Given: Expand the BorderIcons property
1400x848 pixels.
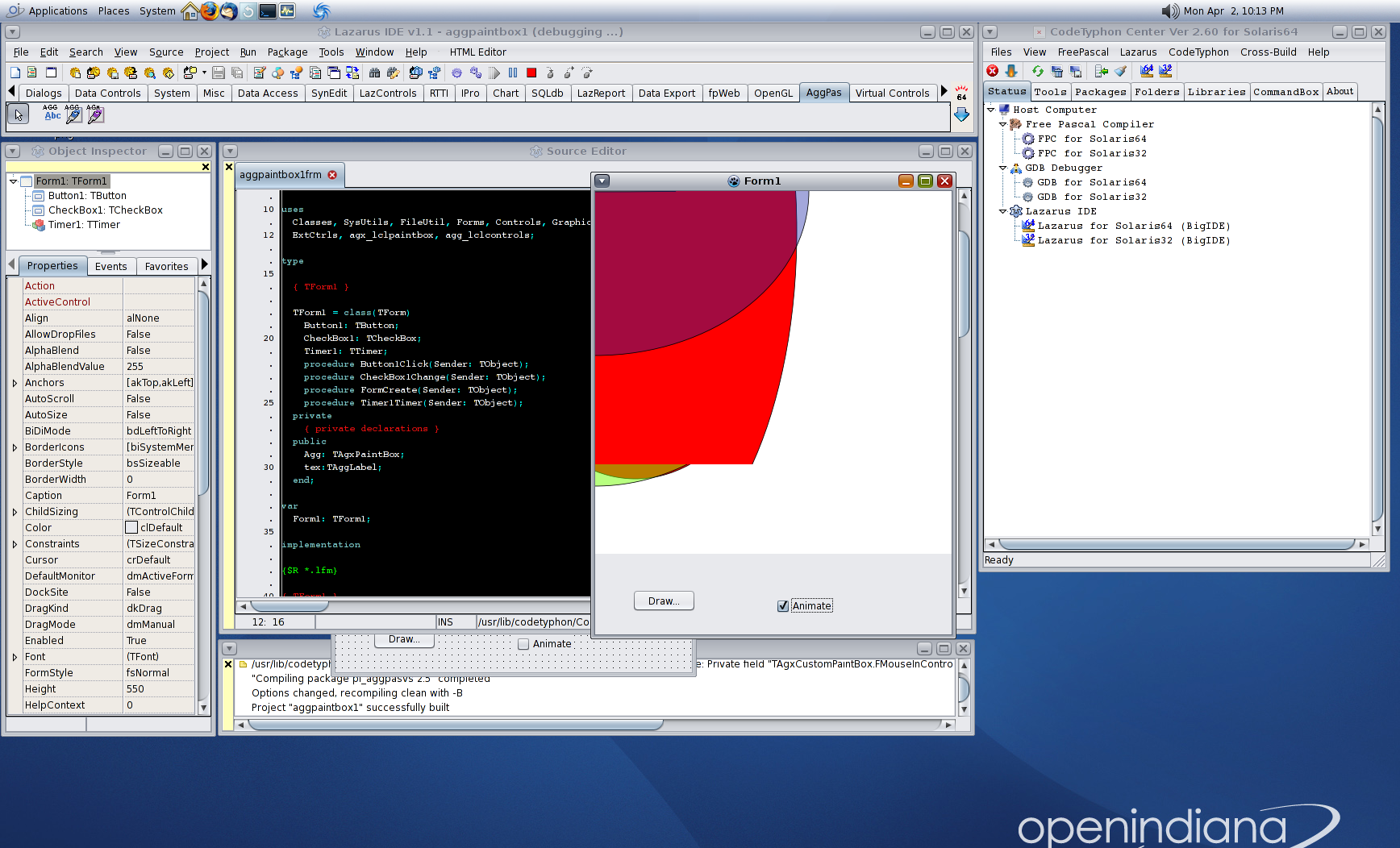Looking at the screenshot, I should click(15, 447).
